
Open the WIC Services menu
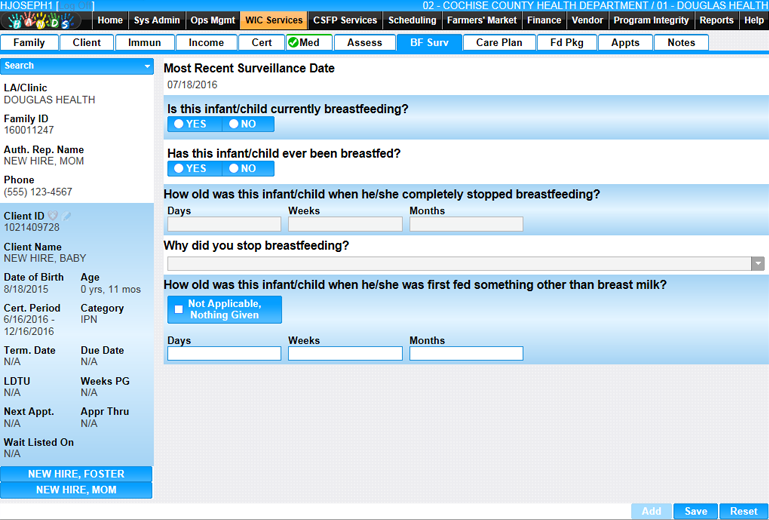tap(273, 20)
